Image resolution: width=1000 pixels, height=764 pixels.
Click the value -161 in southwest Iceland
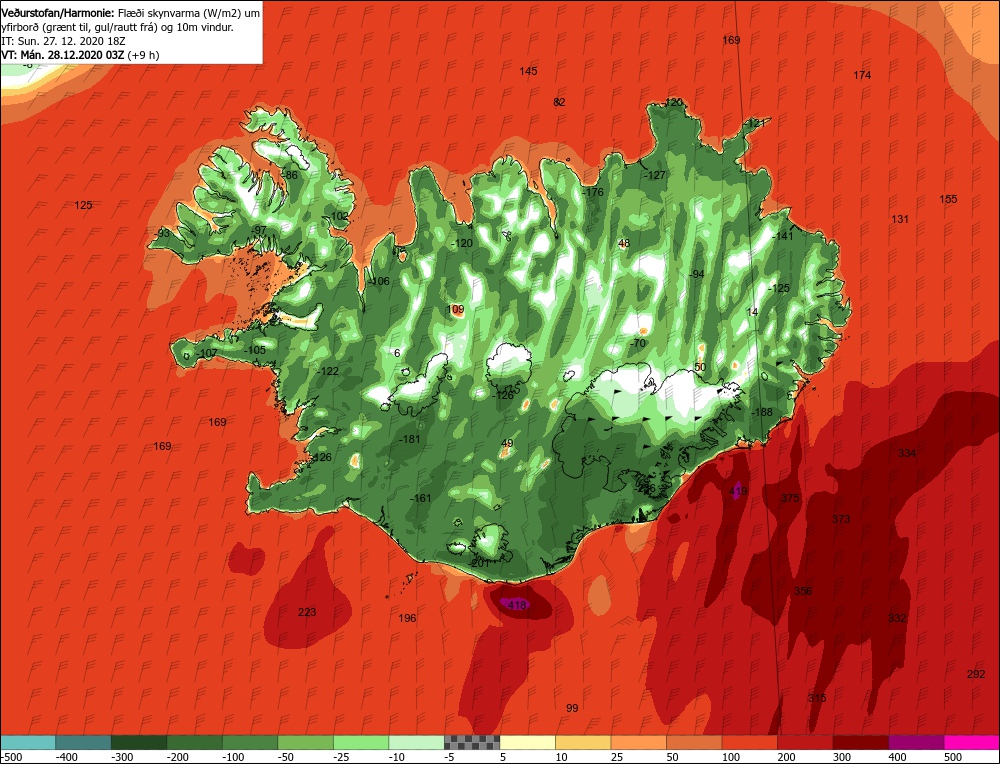coord(421,498)
